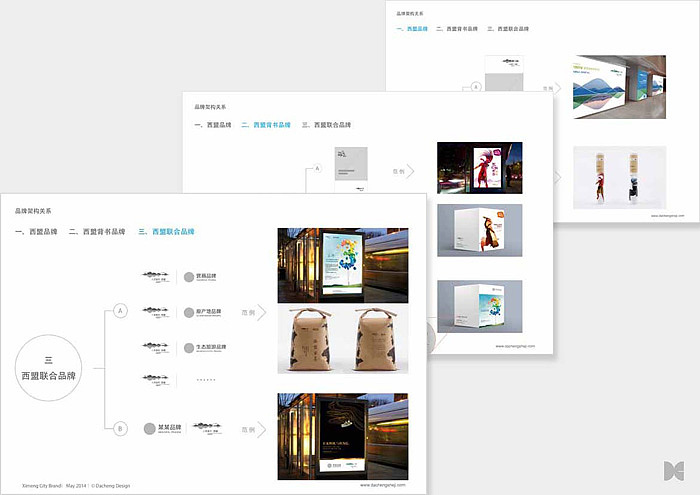The width and height of the screenshot is (700, 495).
Task: Click the '范例' arrow on the middle slide
Action: coord(403,171)
